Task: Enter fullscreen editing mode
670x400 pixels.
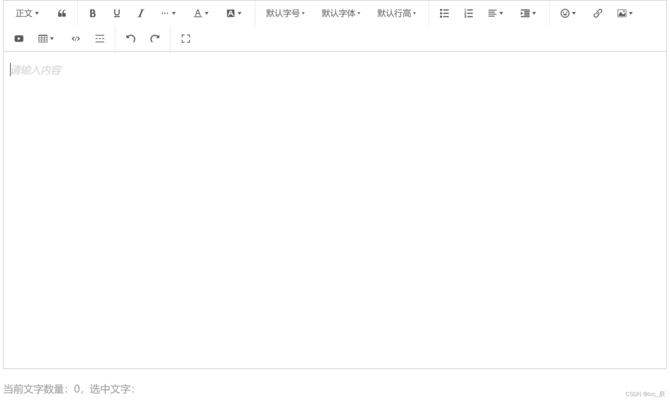Action: click(x=186, y=39)
